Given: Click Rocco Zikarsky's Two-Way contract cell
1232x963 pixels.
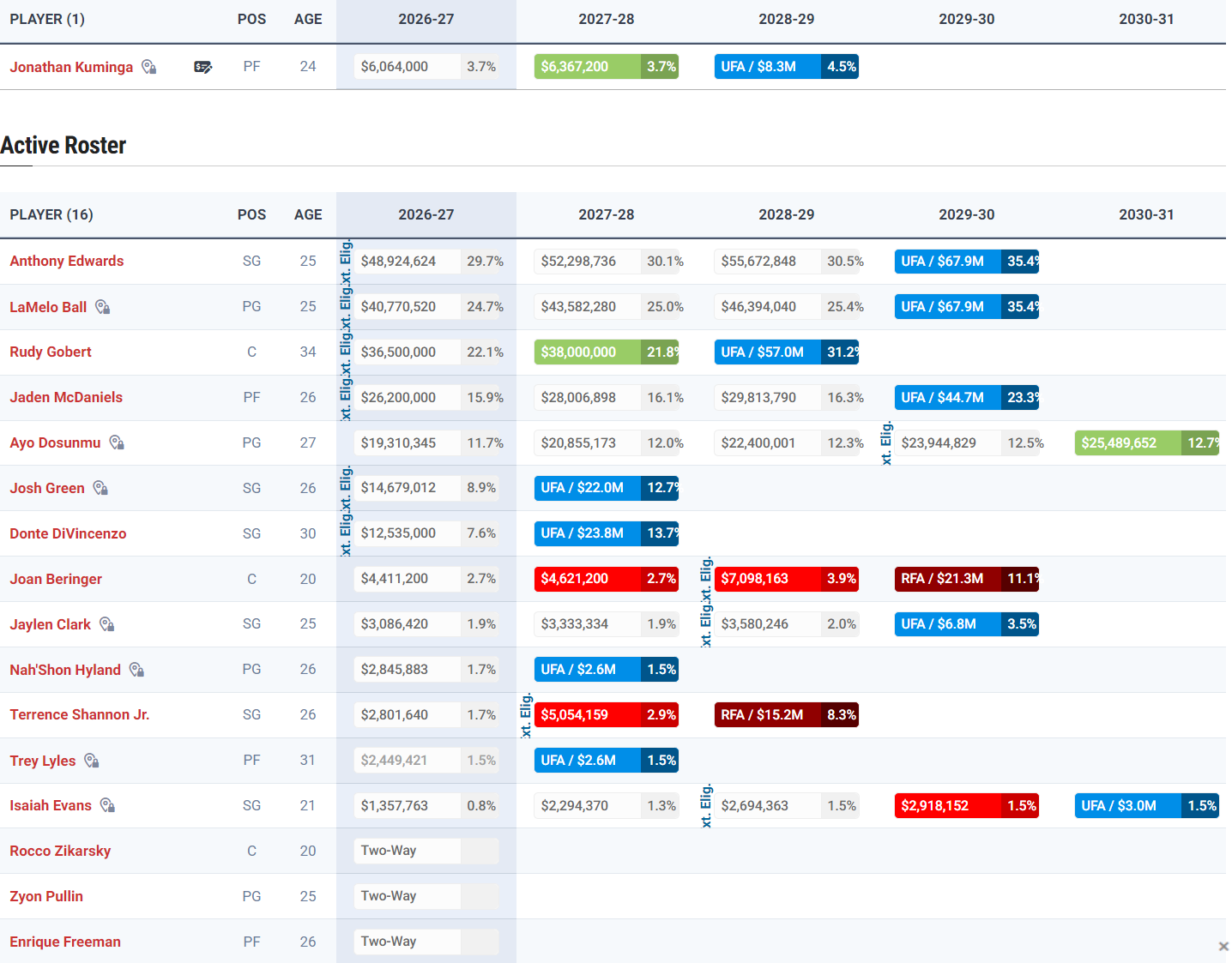Looking at the screenshot, I should tap(426, 851).
